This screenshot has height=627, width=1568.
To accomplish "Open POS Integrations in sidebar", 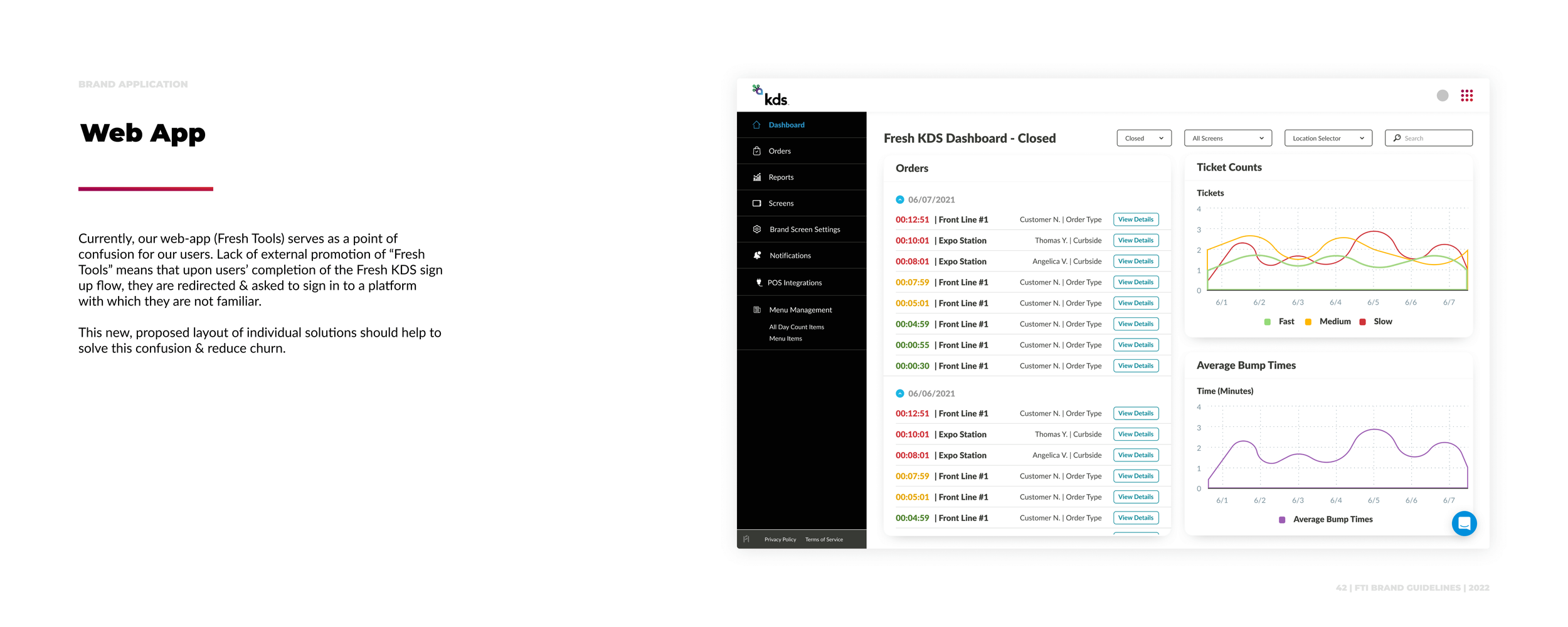I will coord(802,283).
